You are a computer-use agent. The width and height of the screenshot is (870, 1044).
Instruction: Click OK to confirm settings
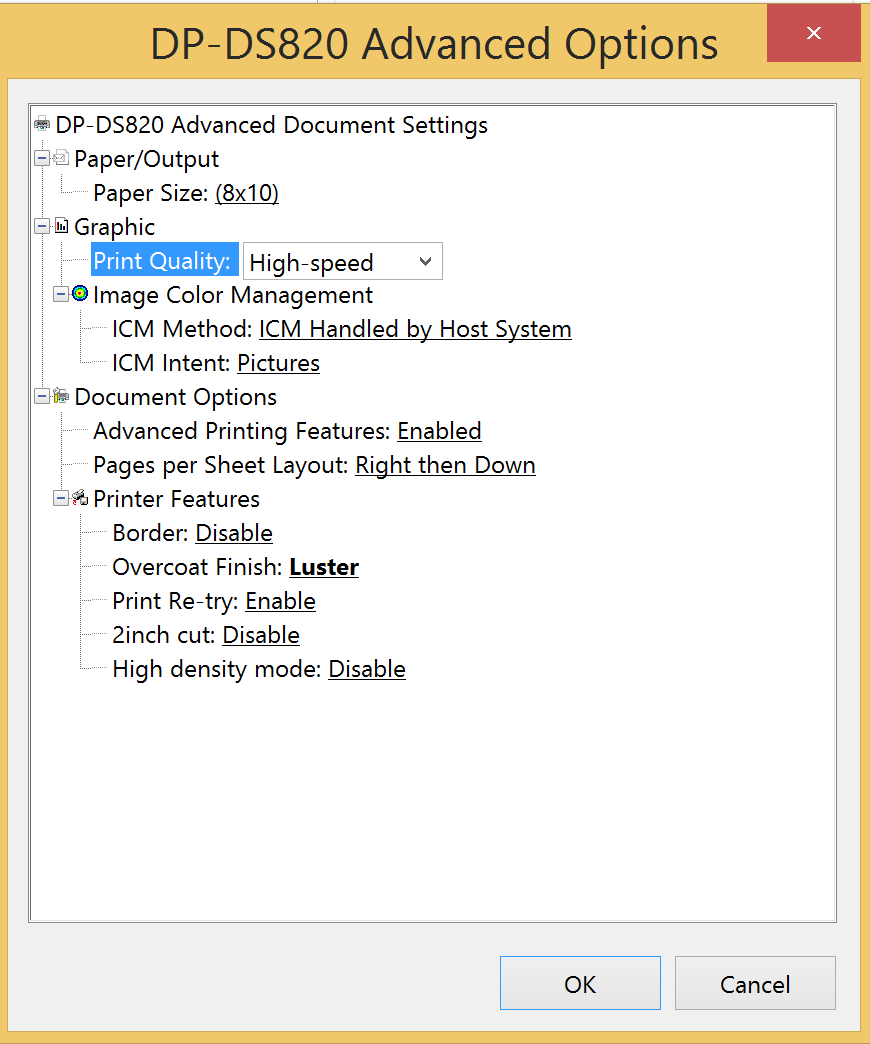[x=580, y=983]
